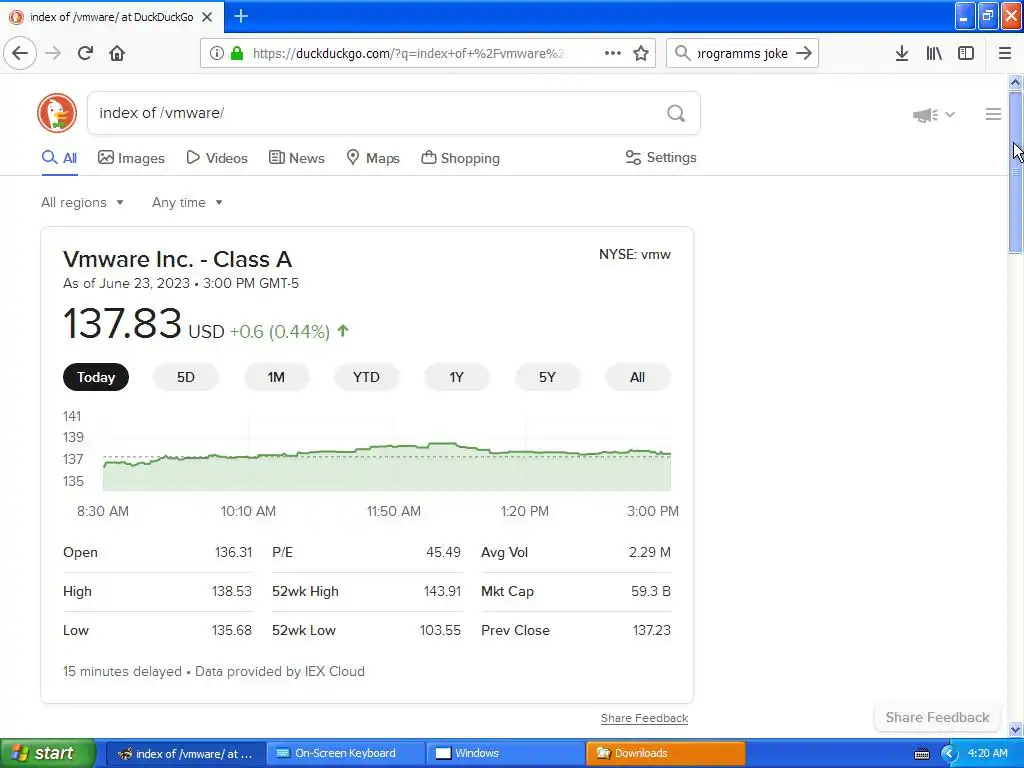Click the keyboard icon in system tray
The width and height of the screenshot is (1024, 768).
(921, 754)
